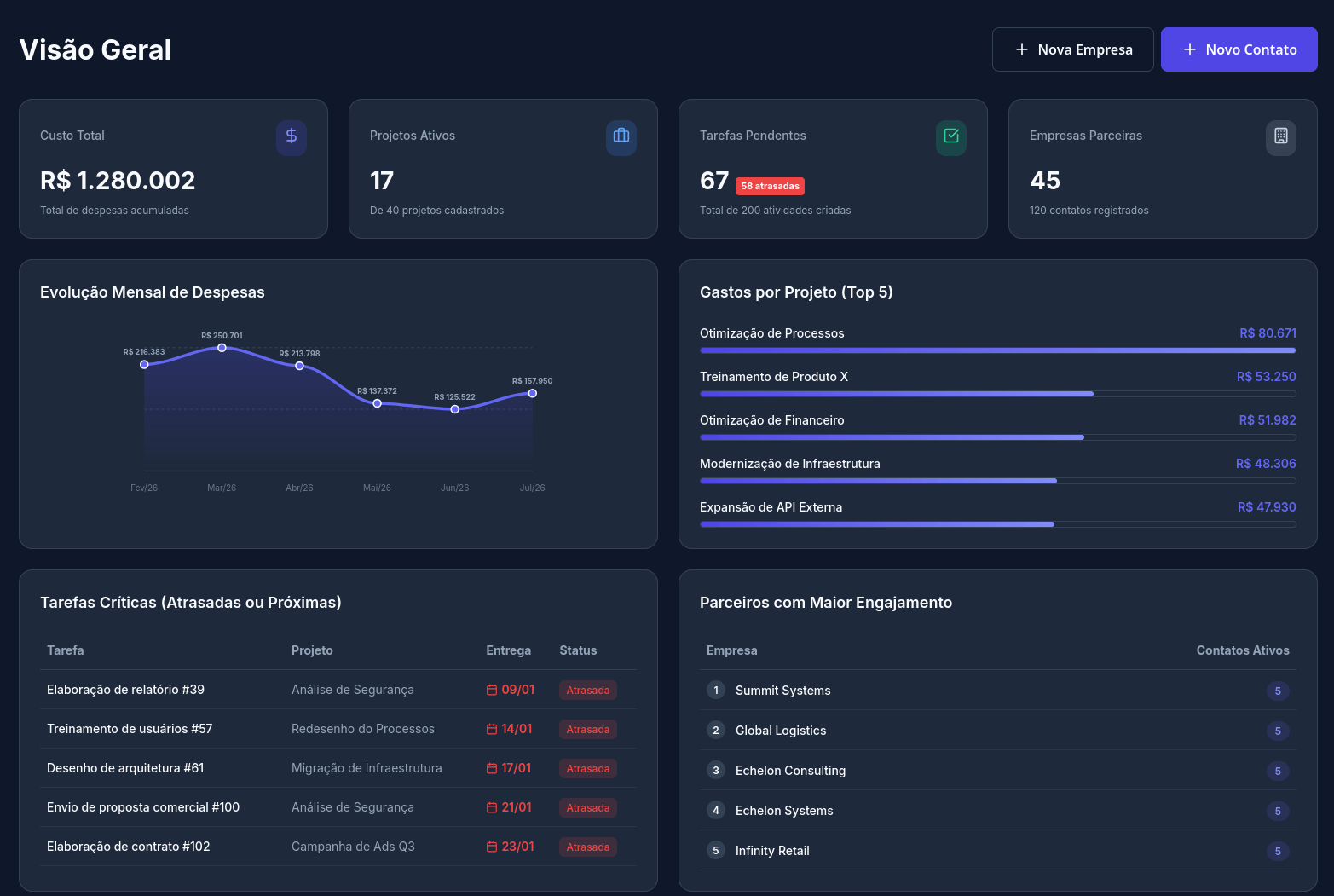Click the Status column header
The height and width of the screenshot is (896, 1334).
tap(578, 650)
